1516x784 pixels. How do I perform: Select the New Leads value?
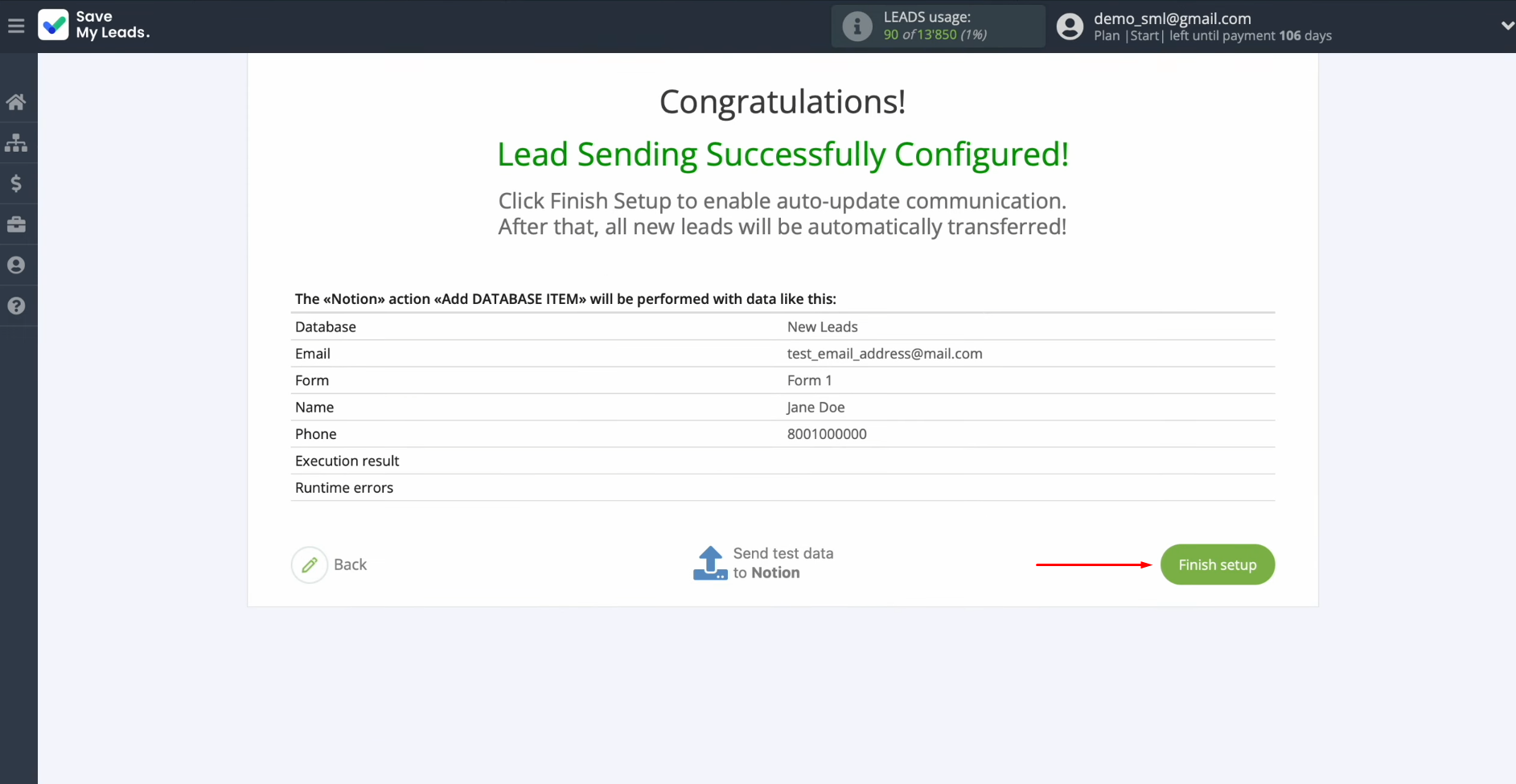coord(823,326)
